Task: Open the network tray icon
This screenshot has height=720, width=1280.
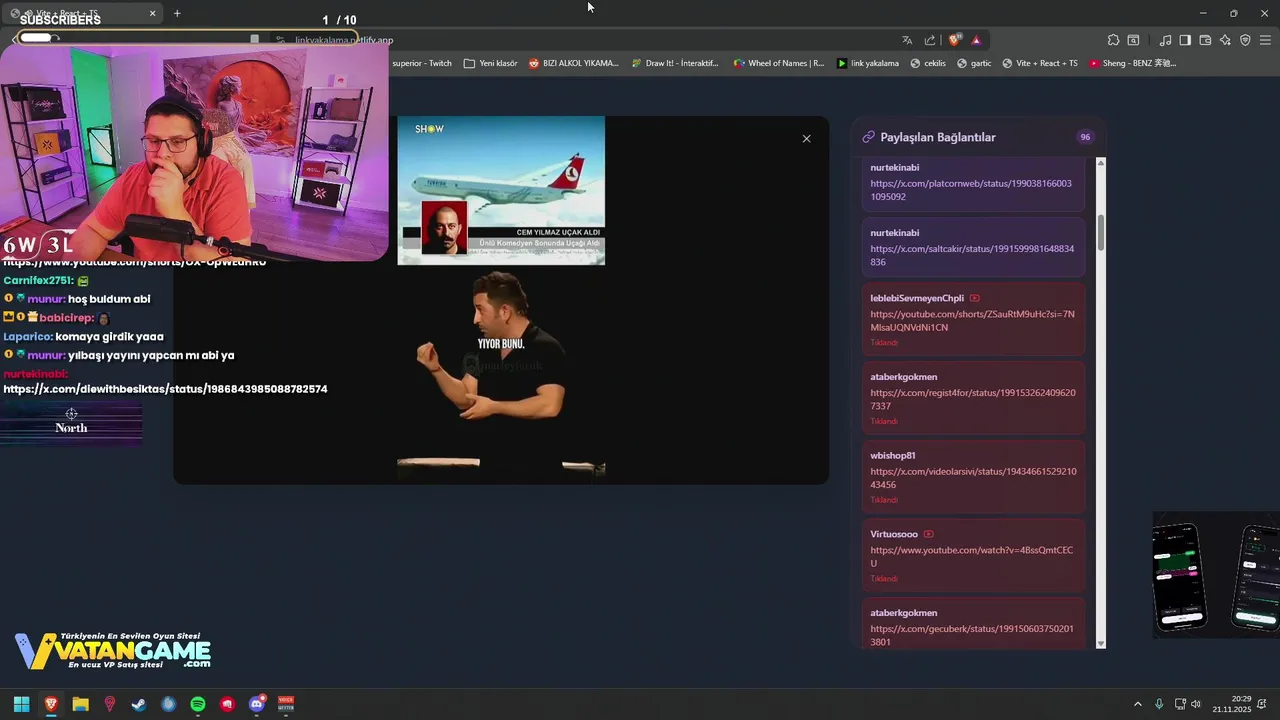Action: point(1180,704)
